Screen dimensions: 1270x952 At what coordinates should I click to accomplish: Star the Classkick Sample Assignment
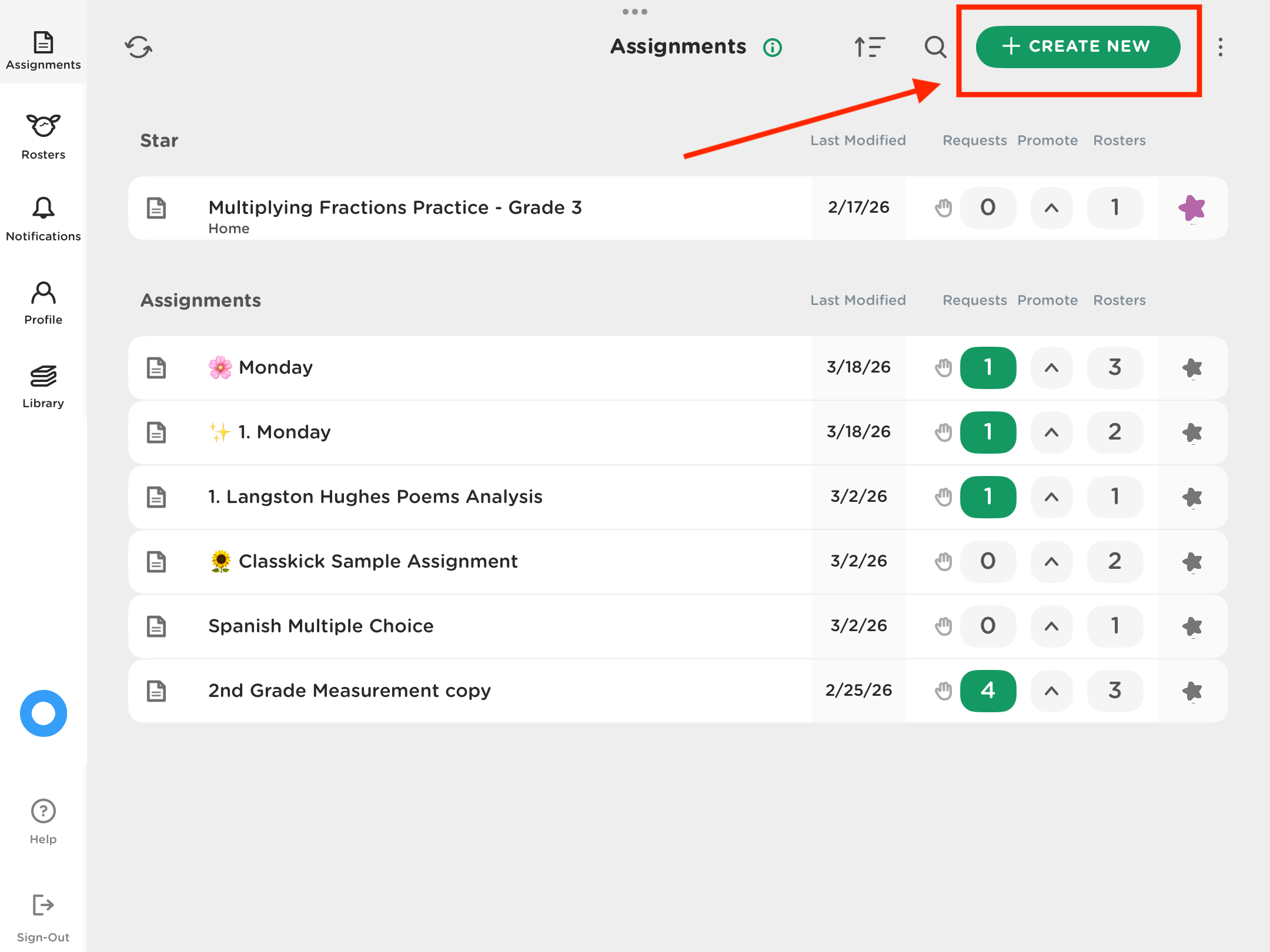[x=1192, y=562]
